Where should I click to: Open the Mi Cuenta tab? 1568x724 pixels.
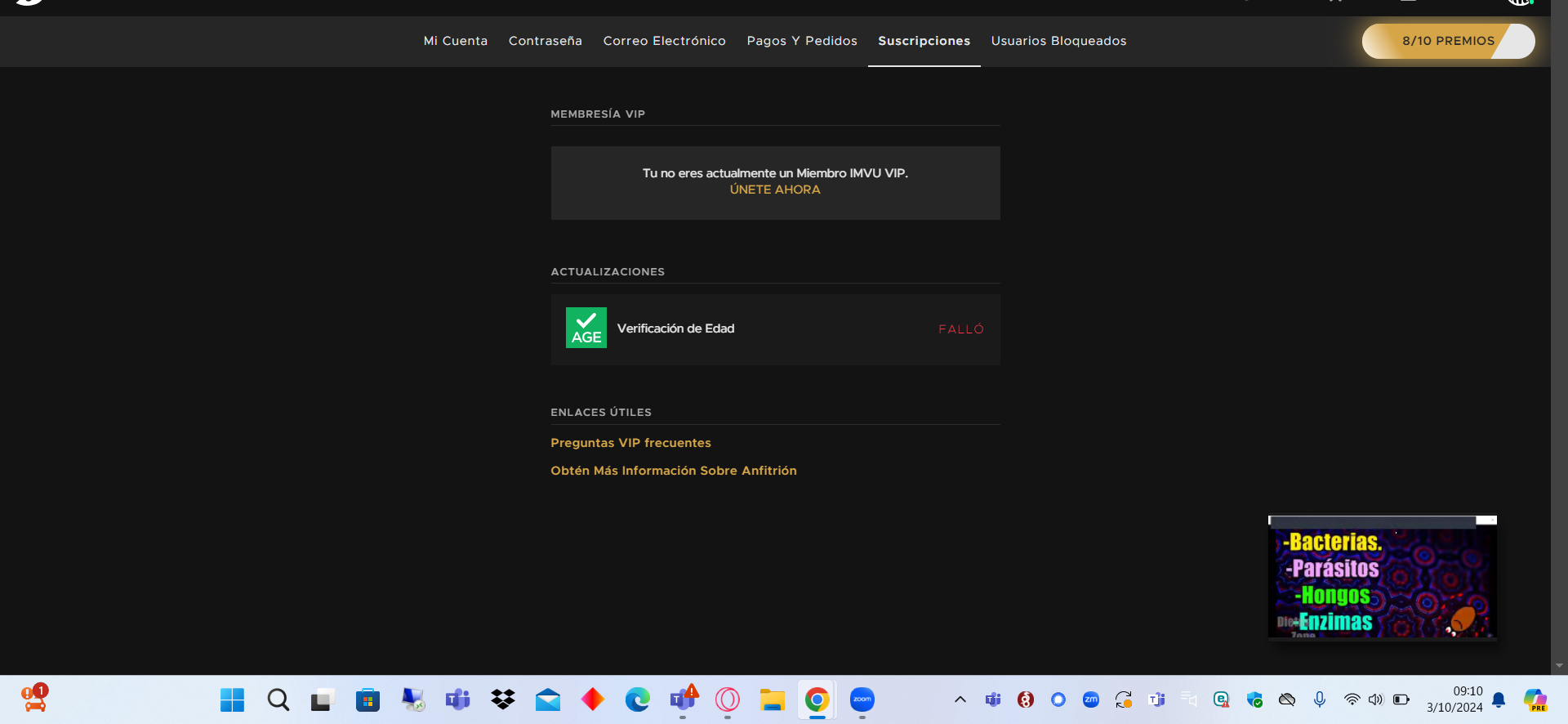[455, 41]
